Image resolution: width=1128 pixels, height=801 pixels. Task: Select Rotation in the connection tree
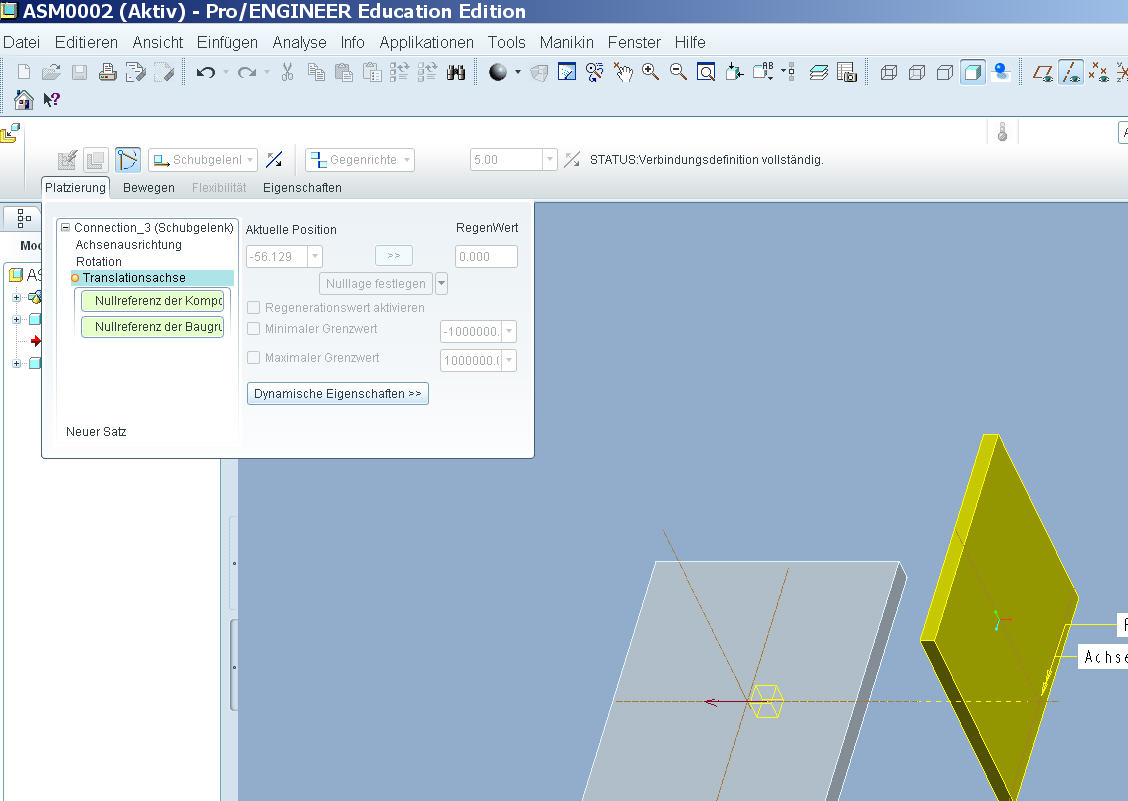click(99, 262)
